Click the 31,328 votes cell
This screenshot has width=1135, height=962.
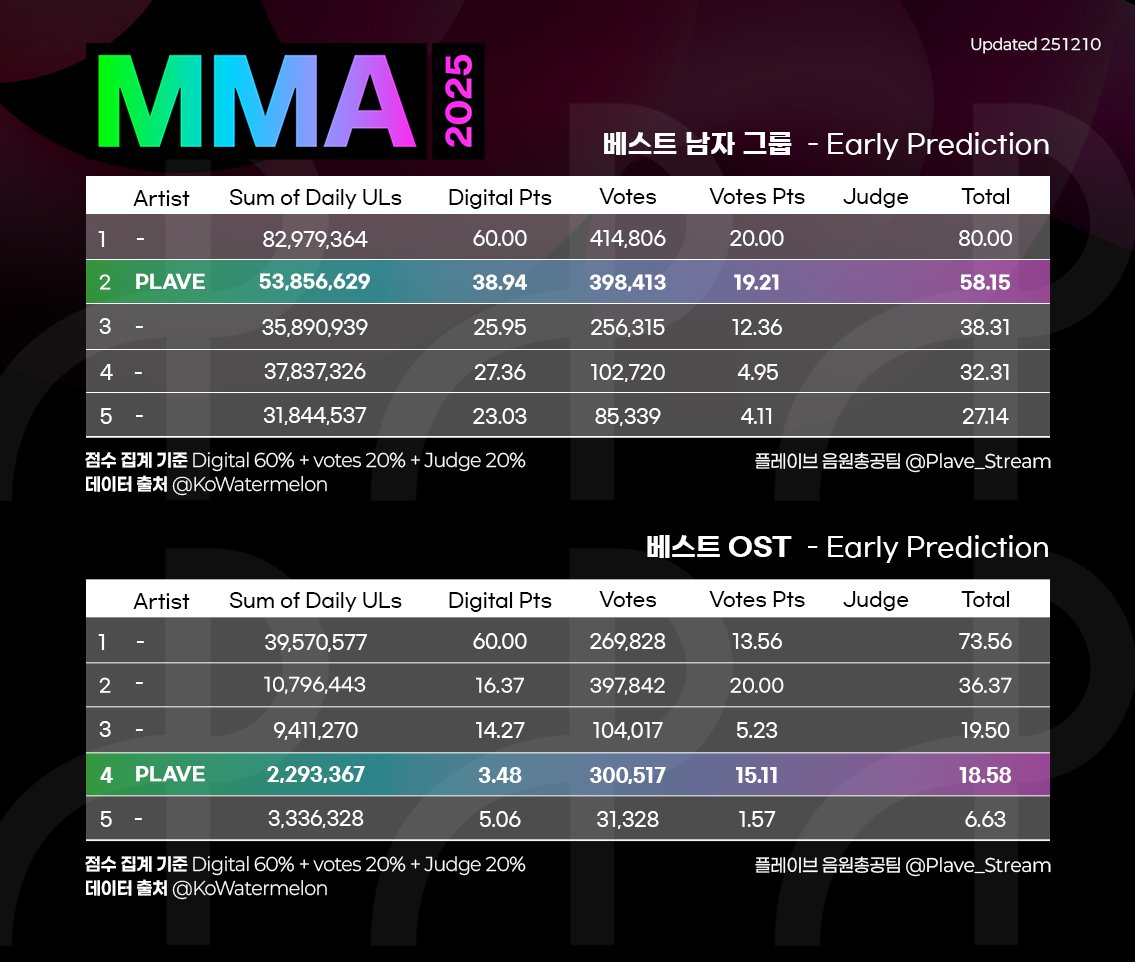628,819
